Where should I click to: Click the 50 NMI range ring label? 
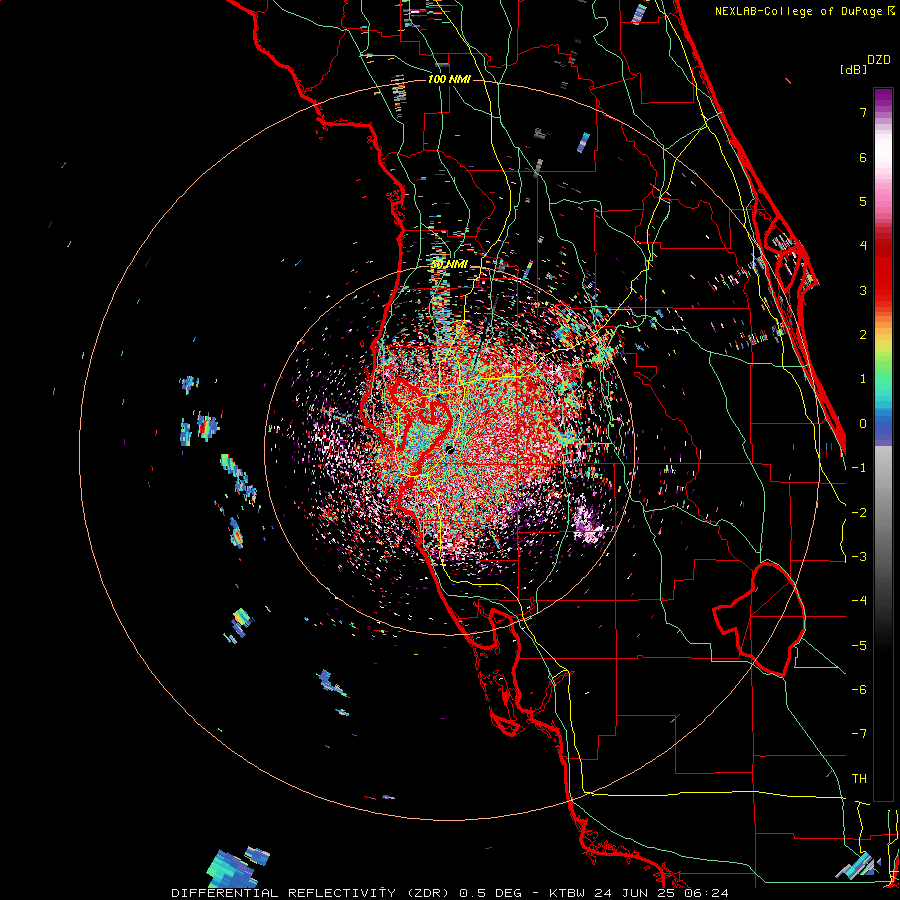coord(449,265)
